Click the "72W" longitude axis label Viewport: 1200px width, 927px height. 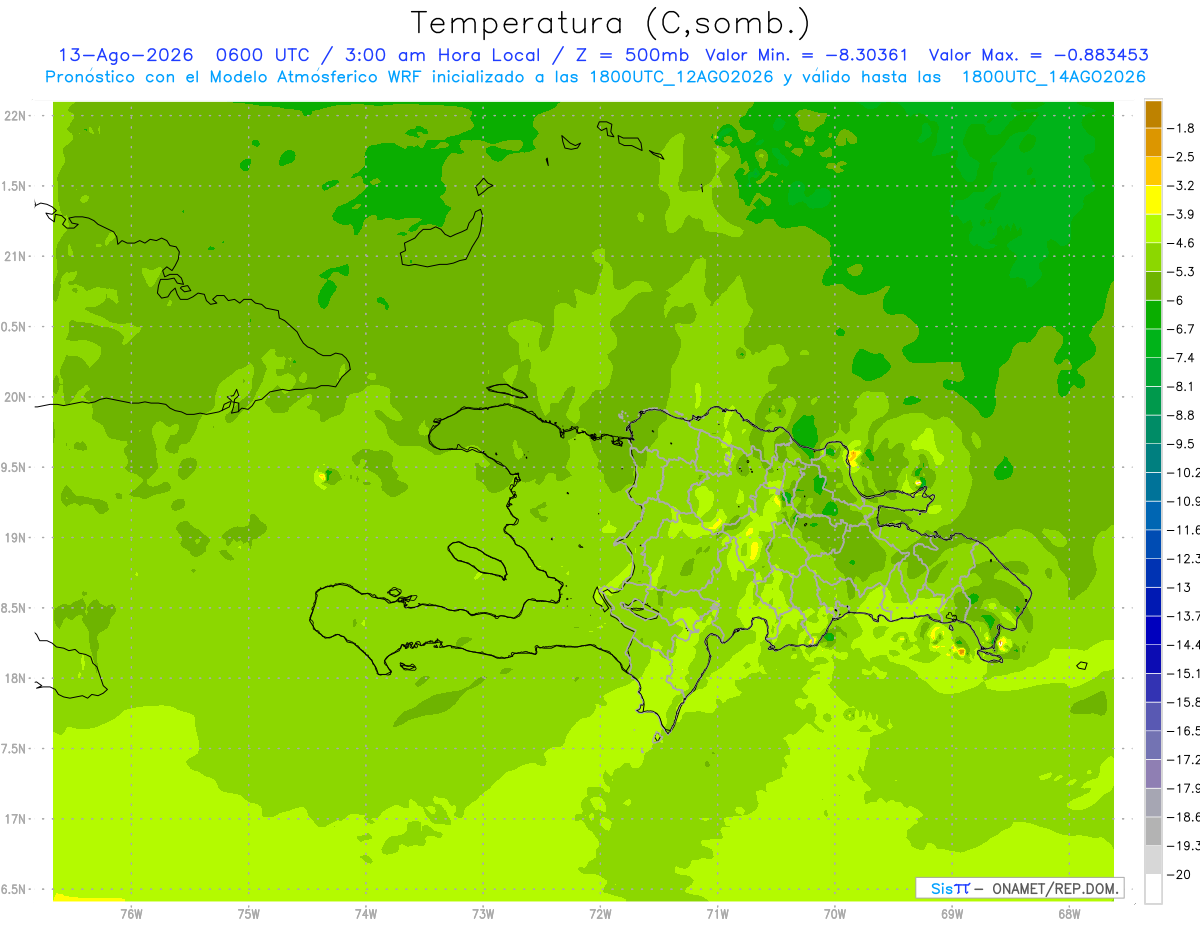click(x=601, y=914)
